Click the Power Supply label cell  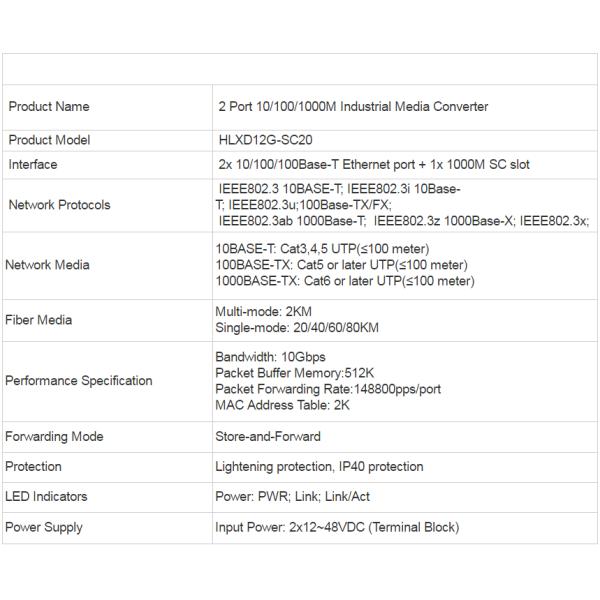coord(44,527)
